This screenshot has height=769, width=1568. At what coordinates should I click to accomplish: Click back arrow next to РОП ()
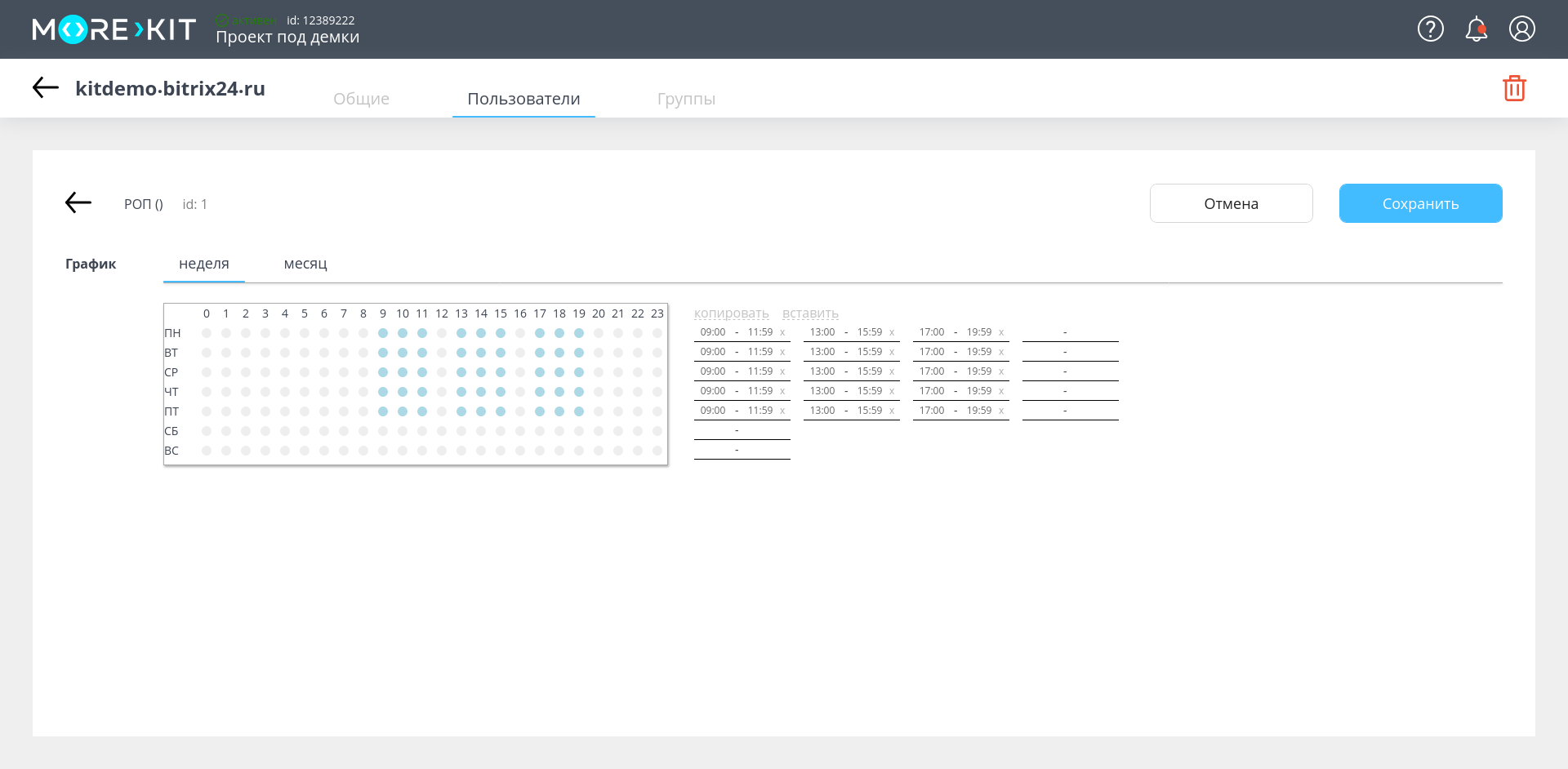click(78, 203)
